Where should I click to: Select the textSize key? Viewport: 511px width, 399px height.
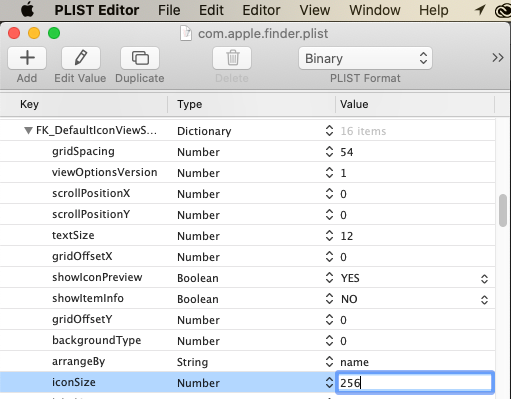point(73,235)
